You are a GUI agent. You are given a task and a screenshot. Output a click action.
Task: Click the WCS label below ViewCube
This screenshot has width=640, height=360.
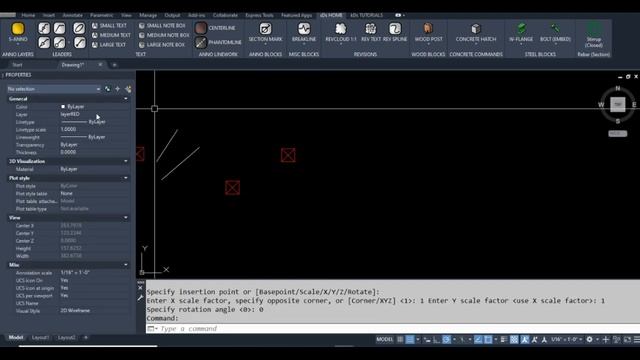pos(617,133)
